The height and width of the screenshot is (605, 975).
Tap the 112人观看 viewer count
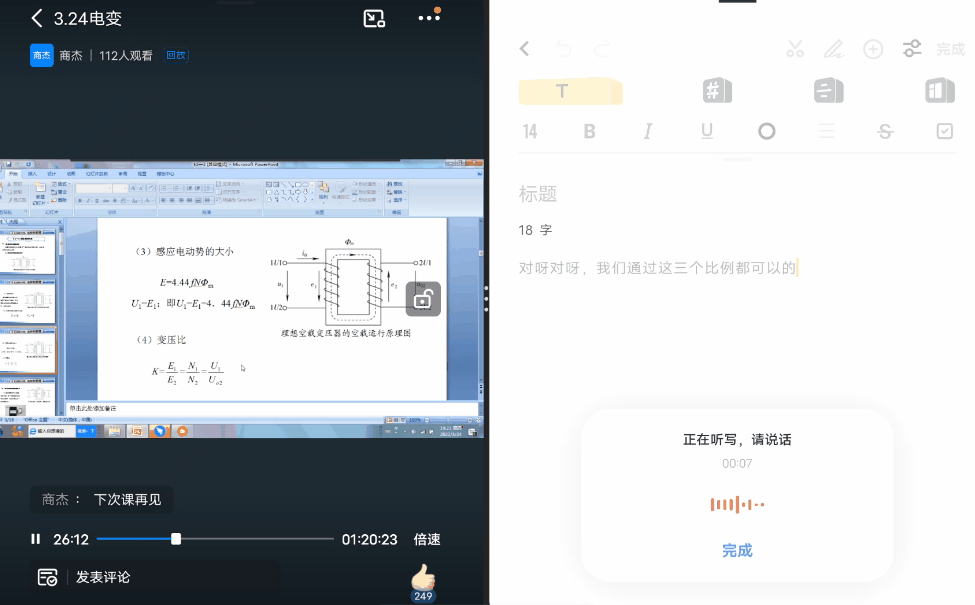(126, 55)
